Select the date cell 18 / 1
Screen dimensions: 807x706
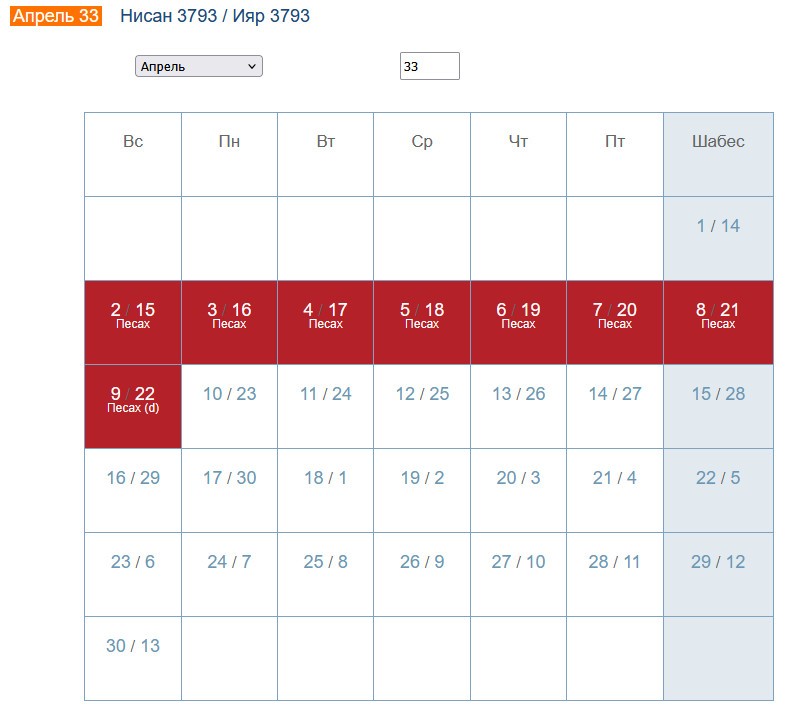tap(325, 478)
